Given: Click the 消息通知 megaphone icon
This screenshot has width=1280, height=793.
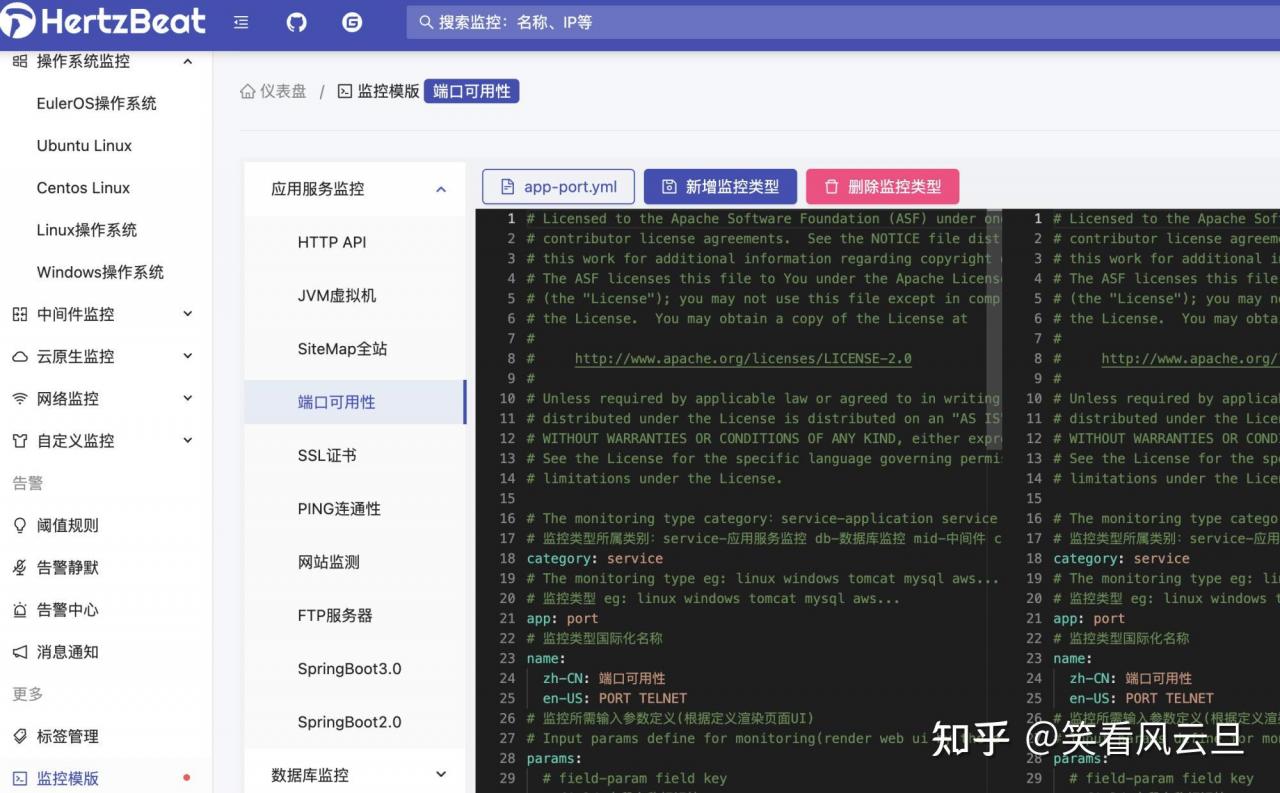Looking at the screenshot, I should [19, 652].
